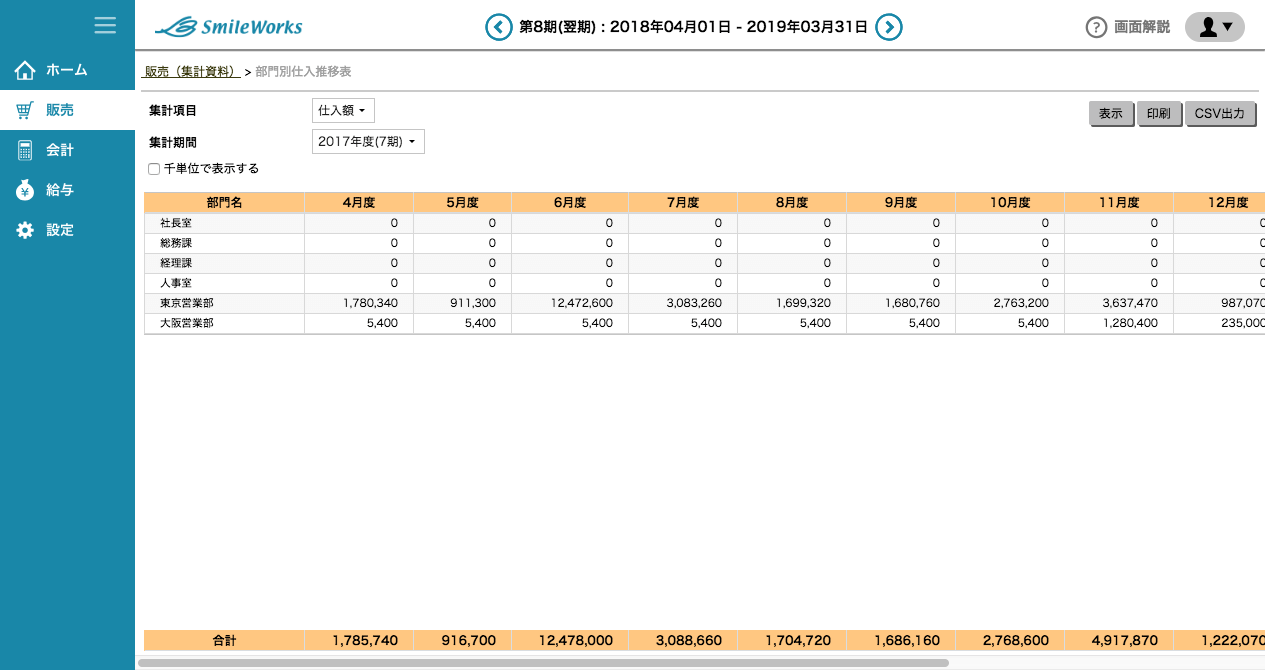The image size is (1265, 670).
Task: Go to next fiscal period arrow
Action: [889, 27]
